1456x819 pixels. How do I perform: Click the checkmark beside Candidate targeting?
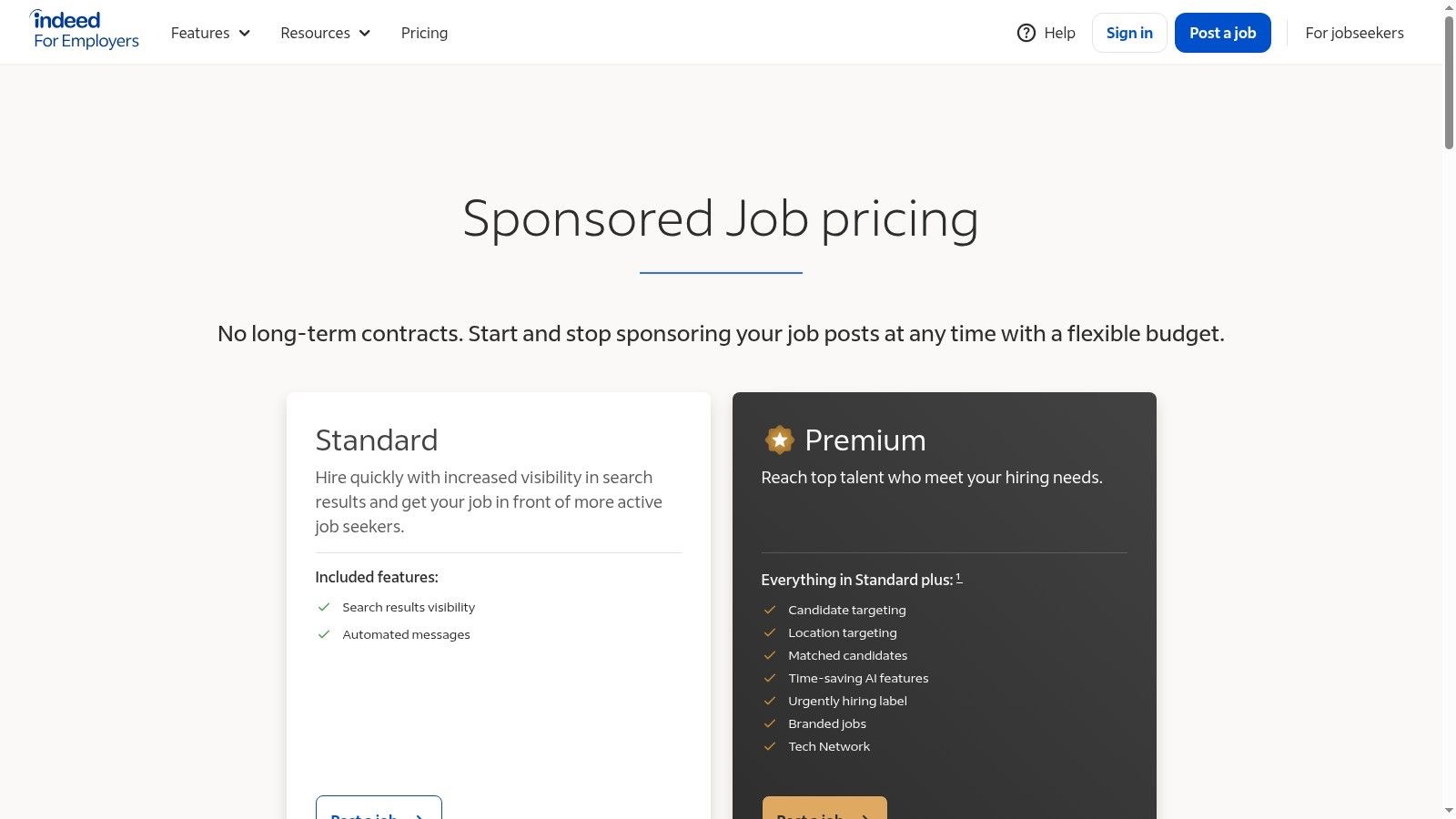(x=770, y=610)
